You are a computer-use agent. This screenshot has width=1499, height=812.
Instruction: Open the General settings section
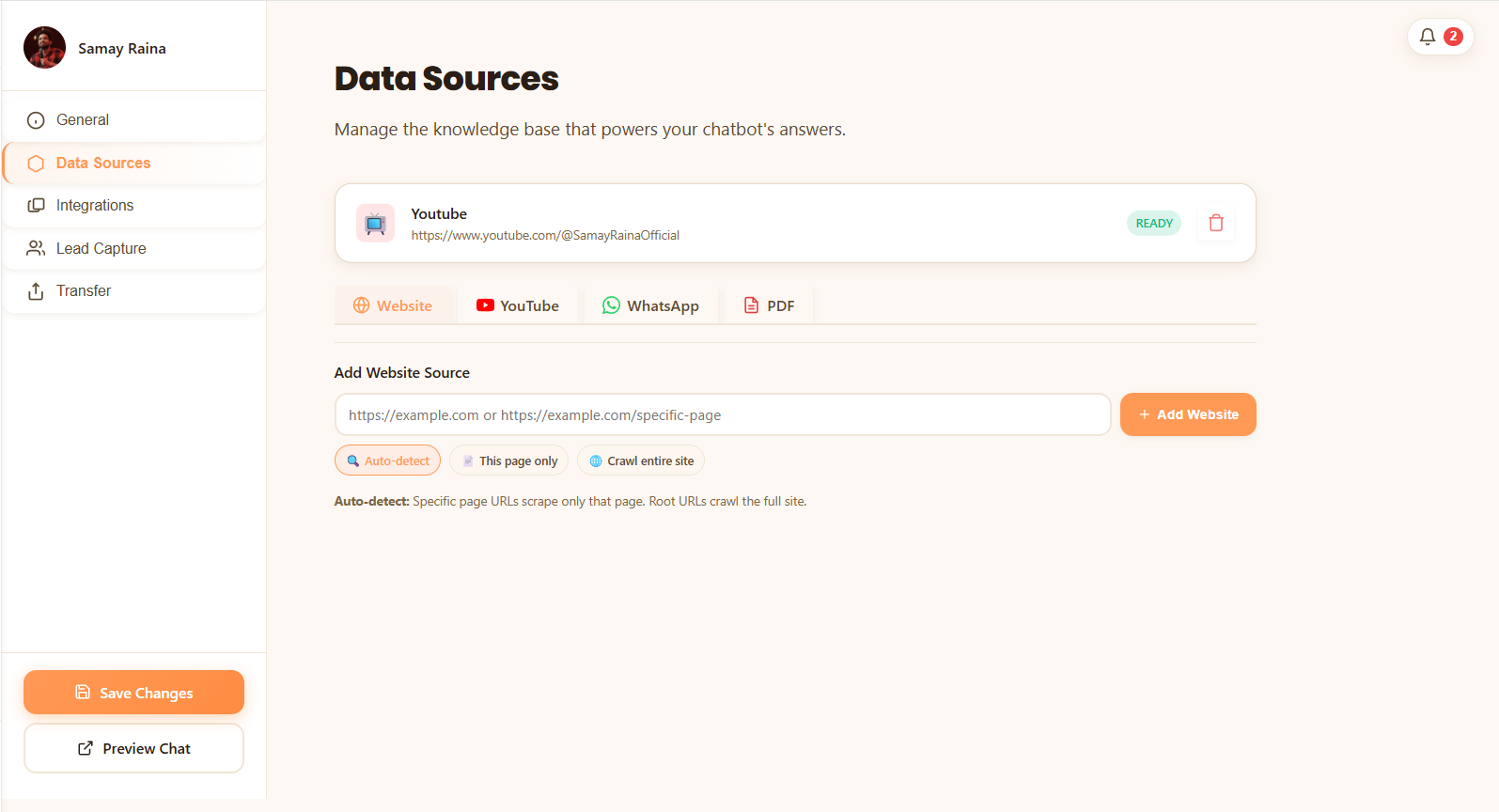click(x=134, y=120)
